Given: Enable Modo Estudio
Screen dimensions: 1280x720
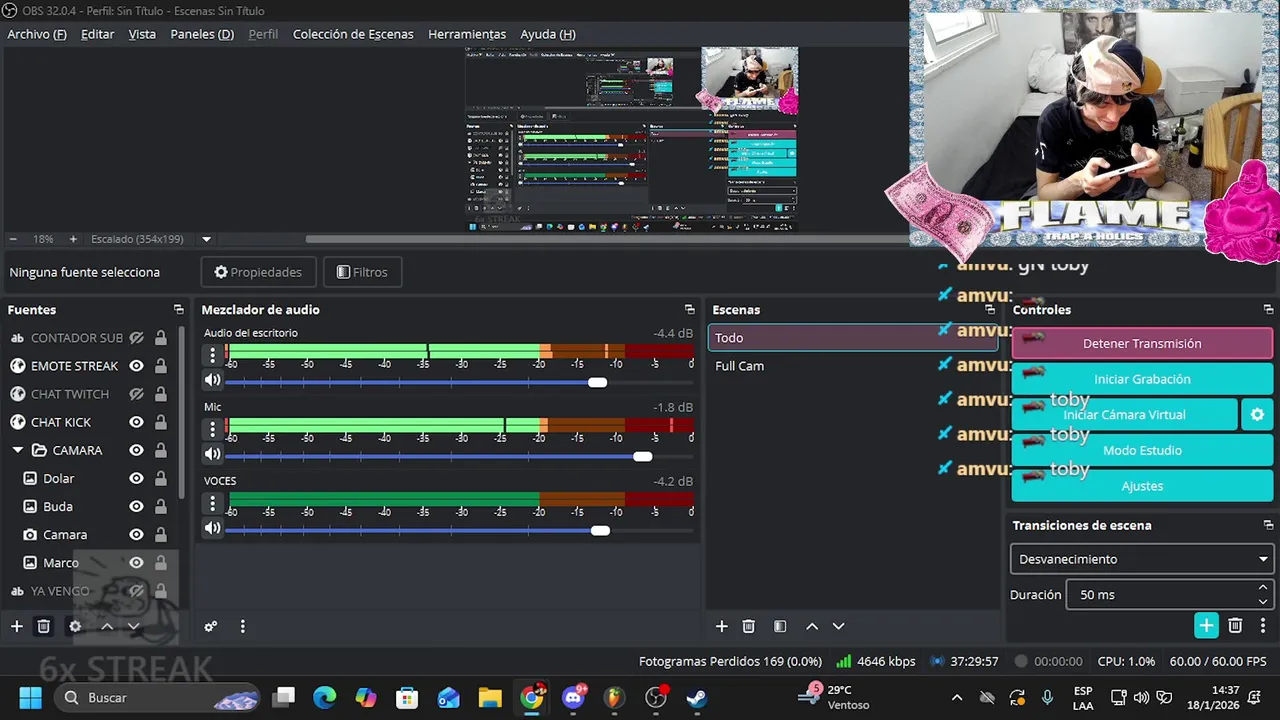Looking at the screenshot, I should [1142, 450].
